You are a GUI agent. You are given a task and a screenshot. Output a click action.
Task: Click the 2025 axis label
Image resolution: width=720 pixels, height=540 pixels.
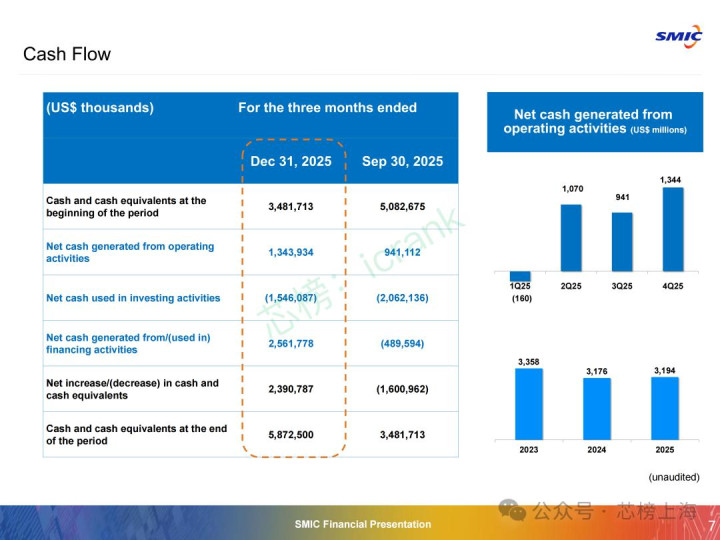[665, 450]
